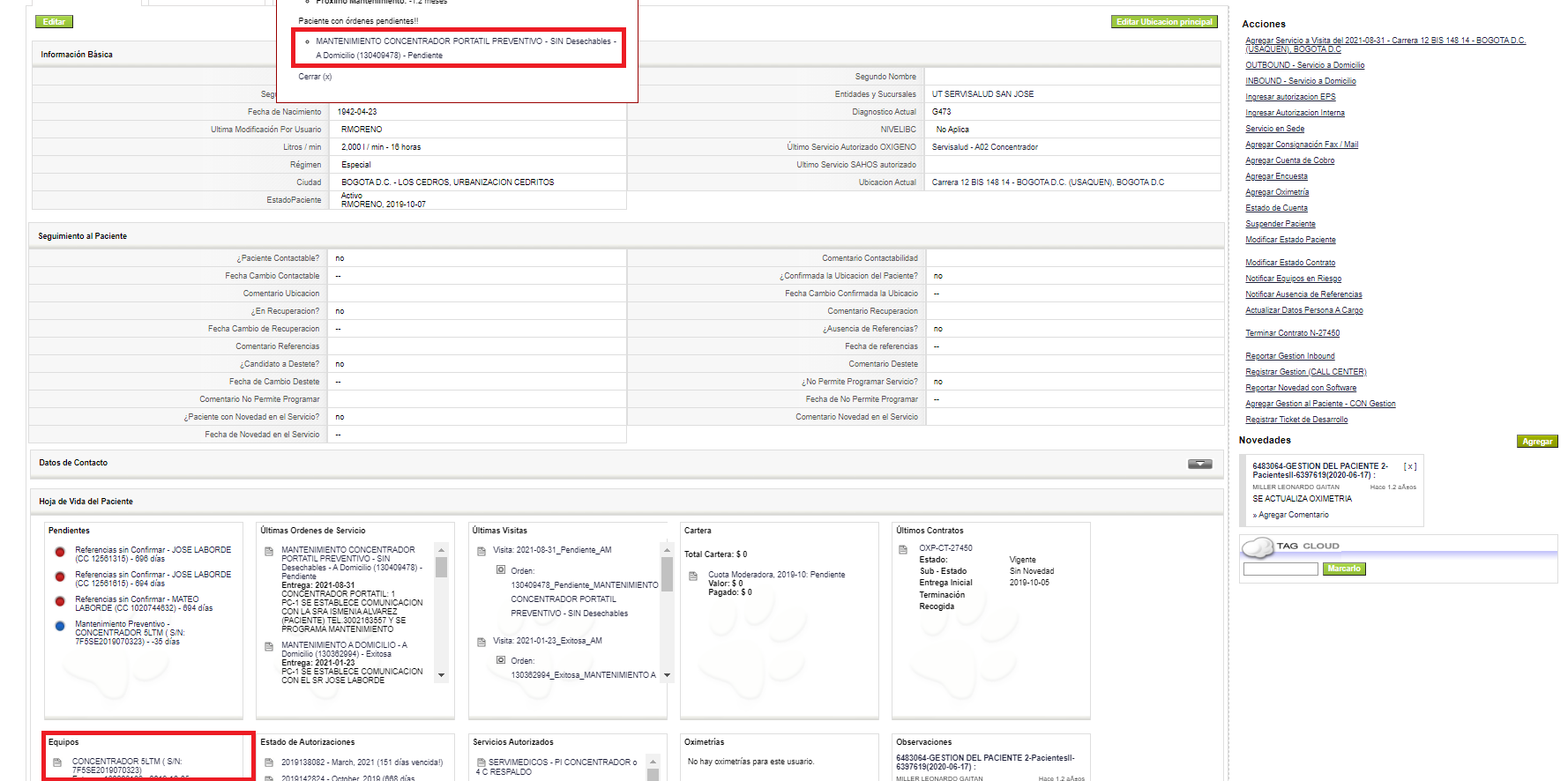Click Modificar Estado Contrato link
The width and height of the screenshot is (1568, 781).
click(x=1290, y=263)
